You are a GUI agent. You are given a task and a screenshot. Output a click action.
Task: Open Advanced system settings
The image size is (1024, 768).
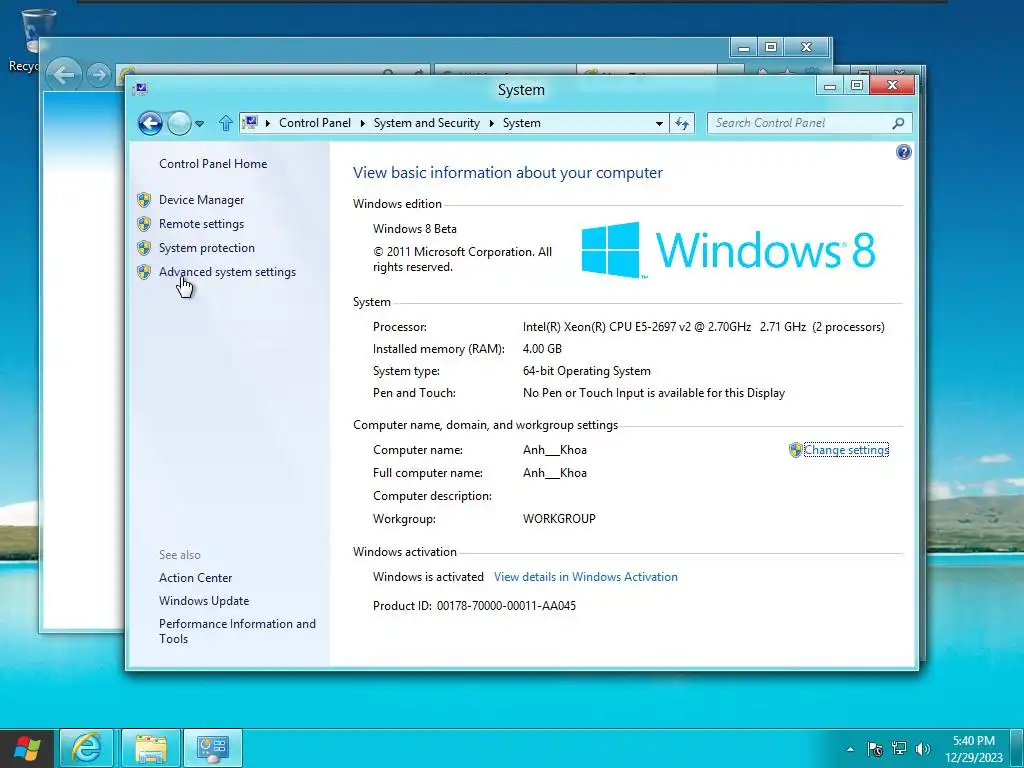pos(227,272)
